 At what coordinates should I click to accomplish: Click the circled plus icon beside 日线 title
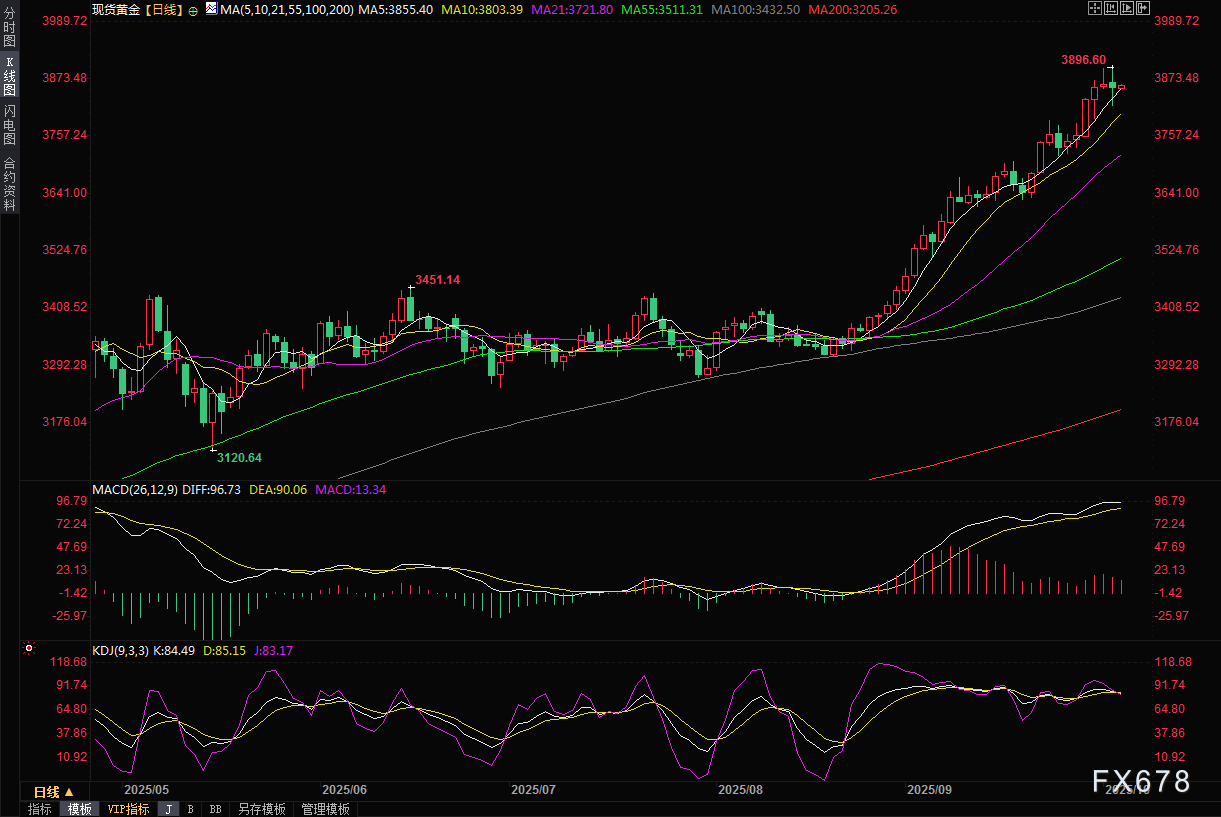pos(193,10)
